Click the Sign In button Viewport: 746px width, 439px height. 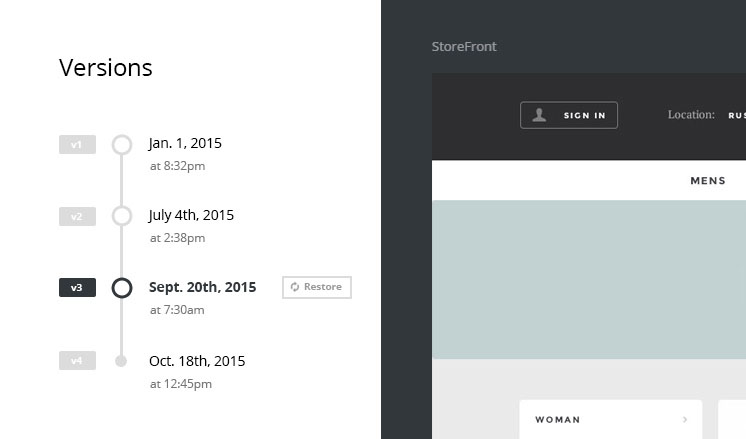coord(569,115)
